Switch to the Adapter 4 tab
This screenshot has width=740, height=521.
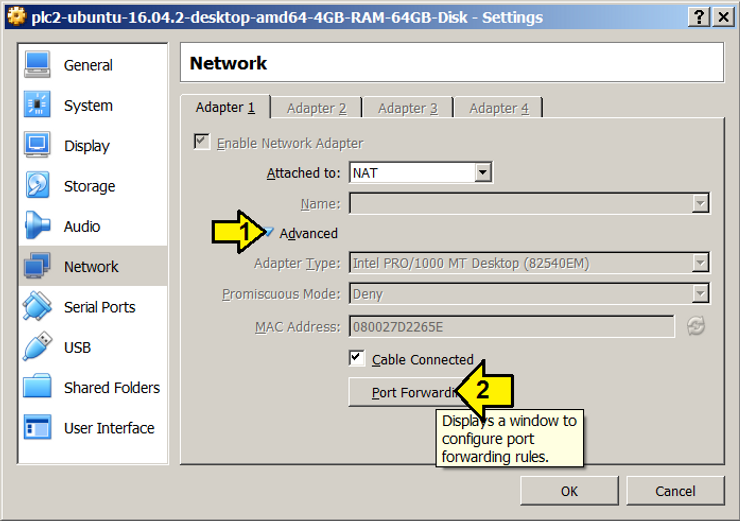[499, 108]
